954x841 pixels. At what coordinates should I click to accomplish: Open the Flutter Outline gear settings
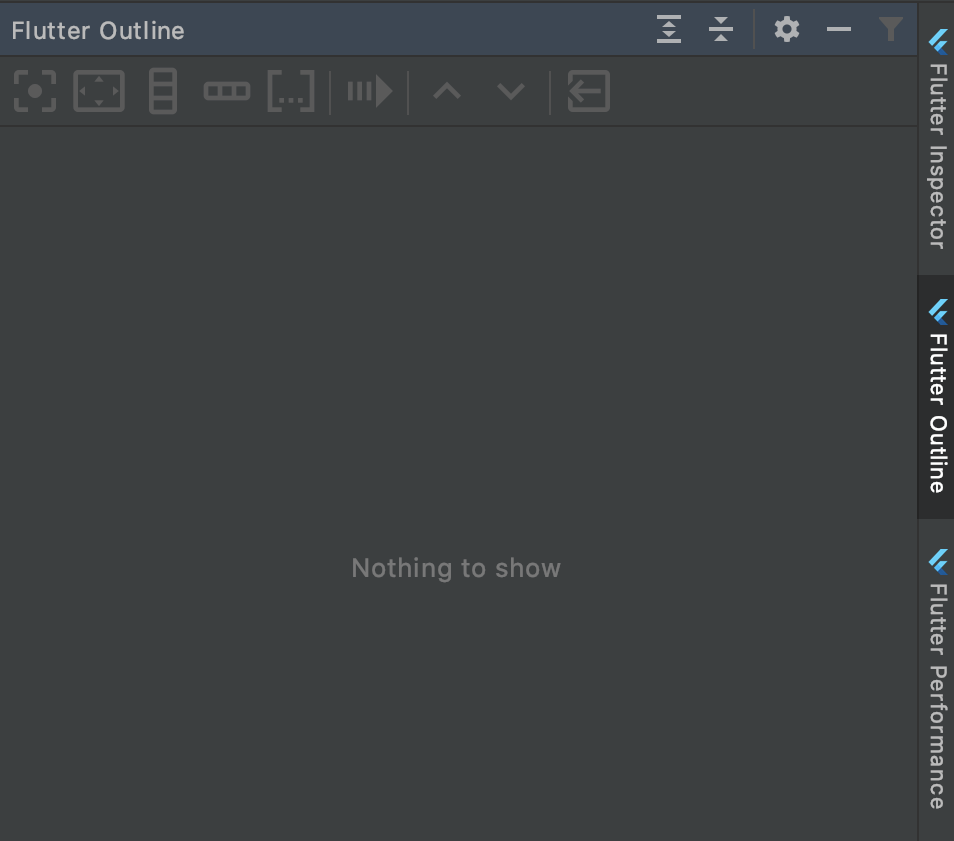(787, 29)
